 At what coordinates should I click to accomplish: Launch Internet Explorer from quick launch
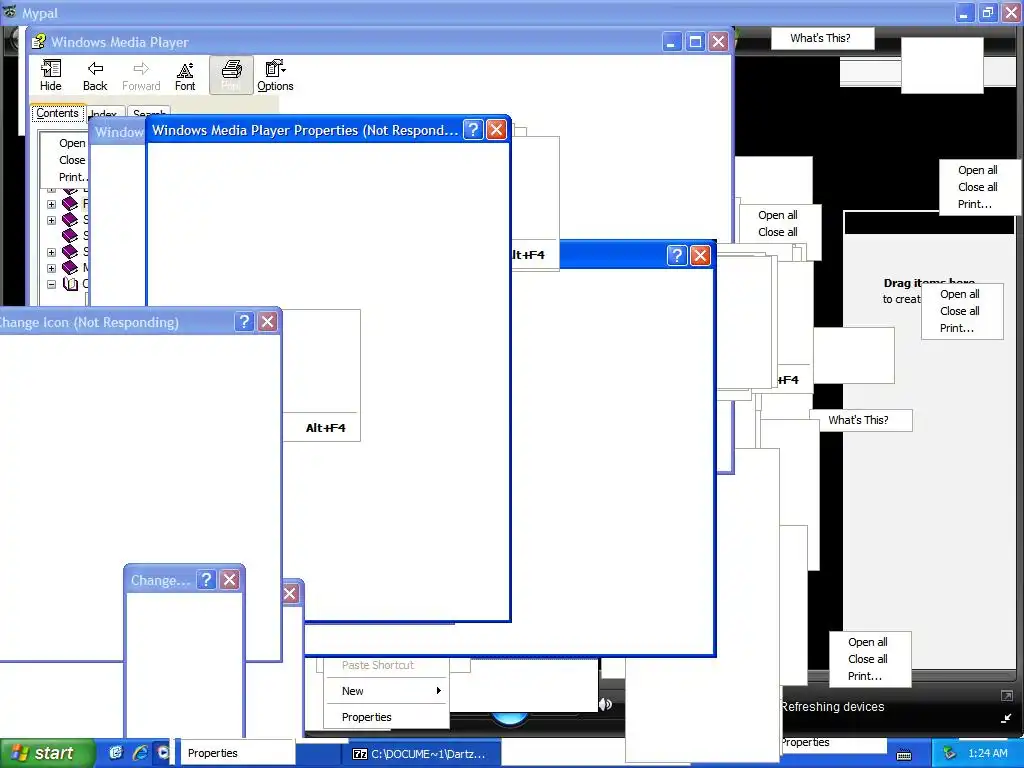pos(140,752)
